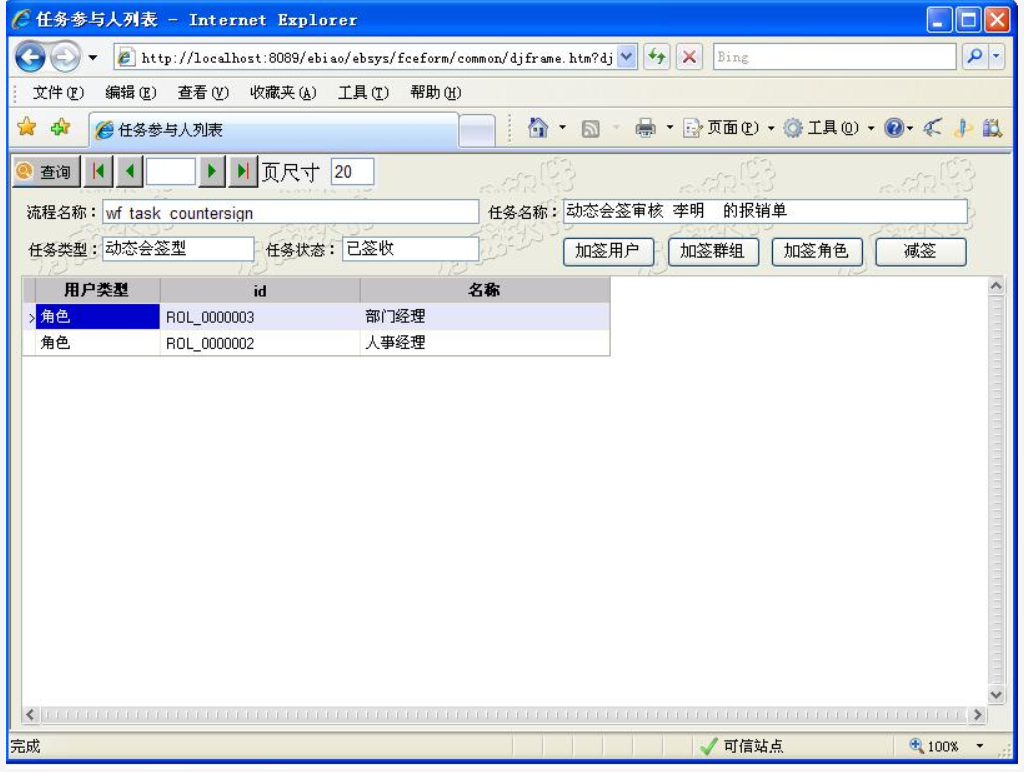Click the Print icon
The image size is (1024, 772).
645,127
